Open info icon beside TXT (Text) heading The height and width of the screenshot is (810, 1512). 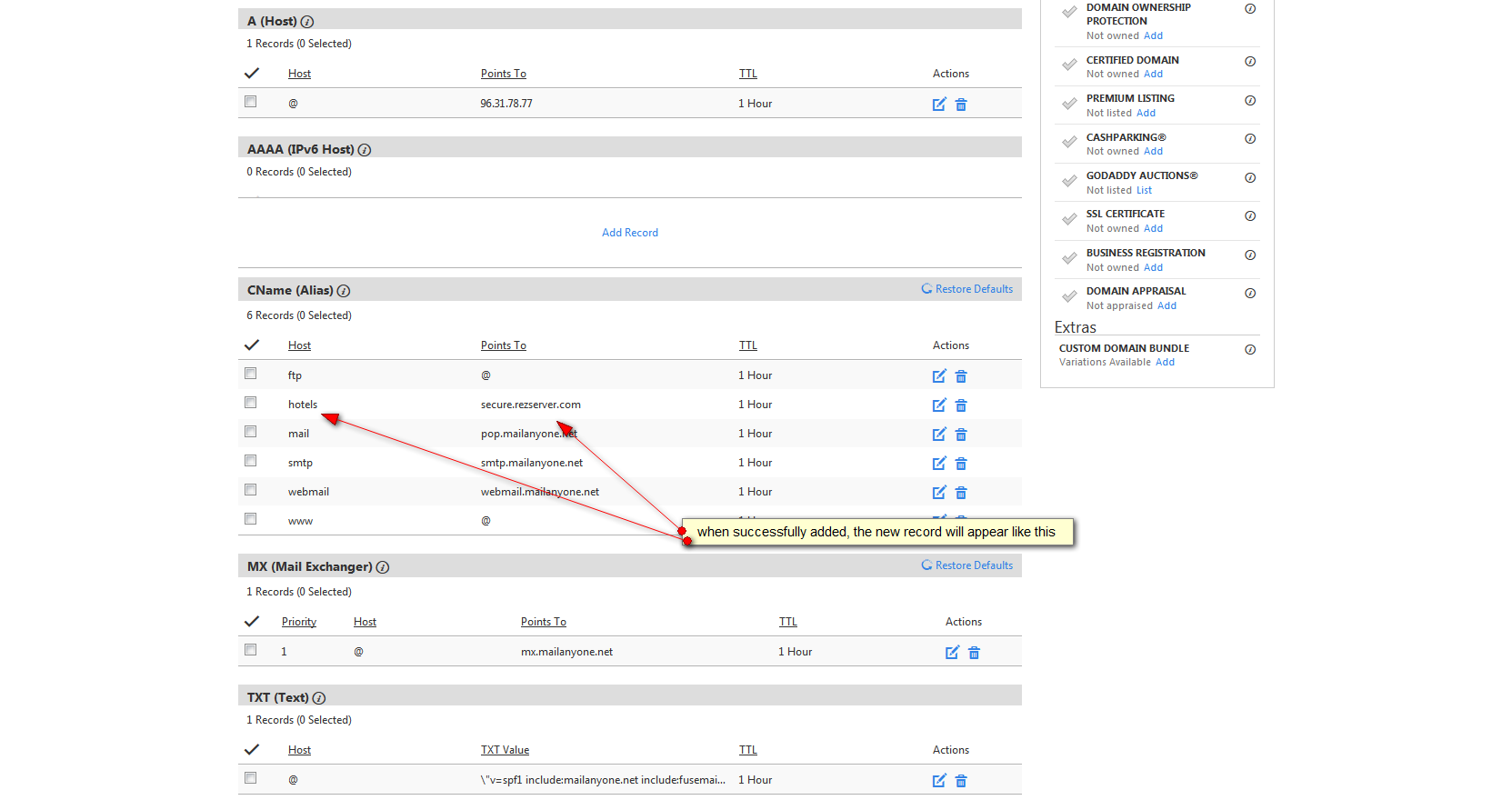[x=319, y=698]
